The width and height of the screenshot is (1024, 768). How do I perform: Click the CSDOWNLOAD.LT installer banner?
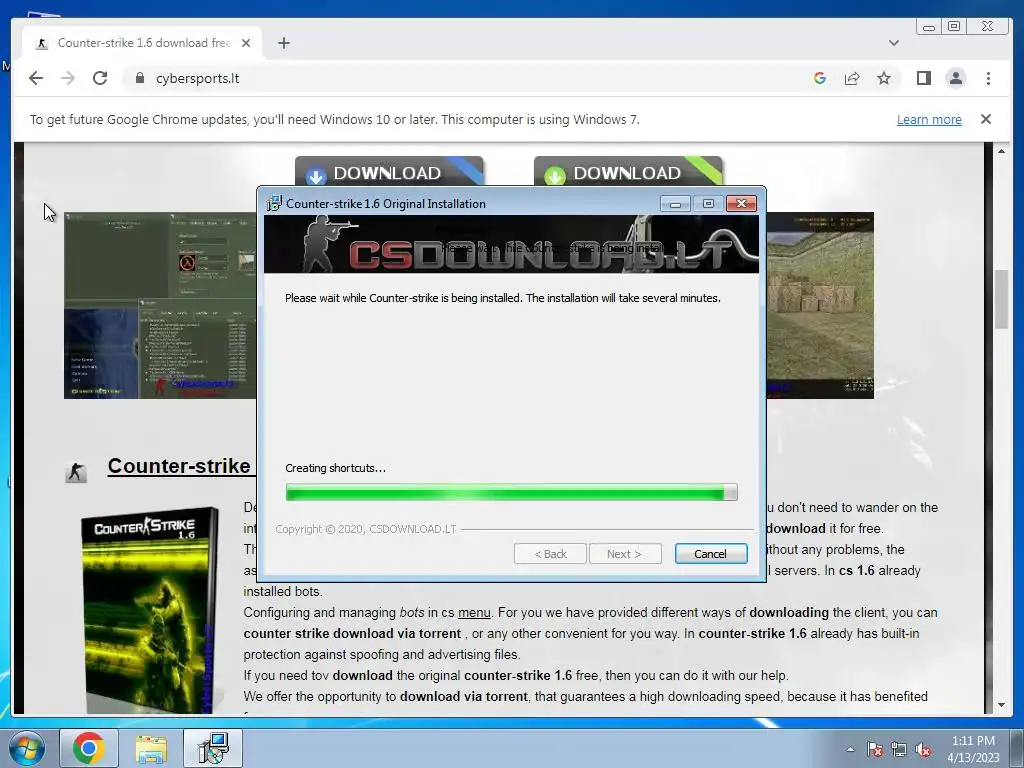coord(511,244)
